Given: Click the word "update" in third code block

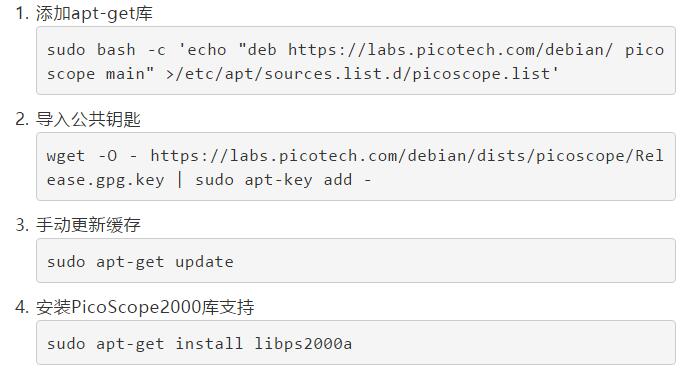Looking at the screenshot, I should tap(204, 262).
